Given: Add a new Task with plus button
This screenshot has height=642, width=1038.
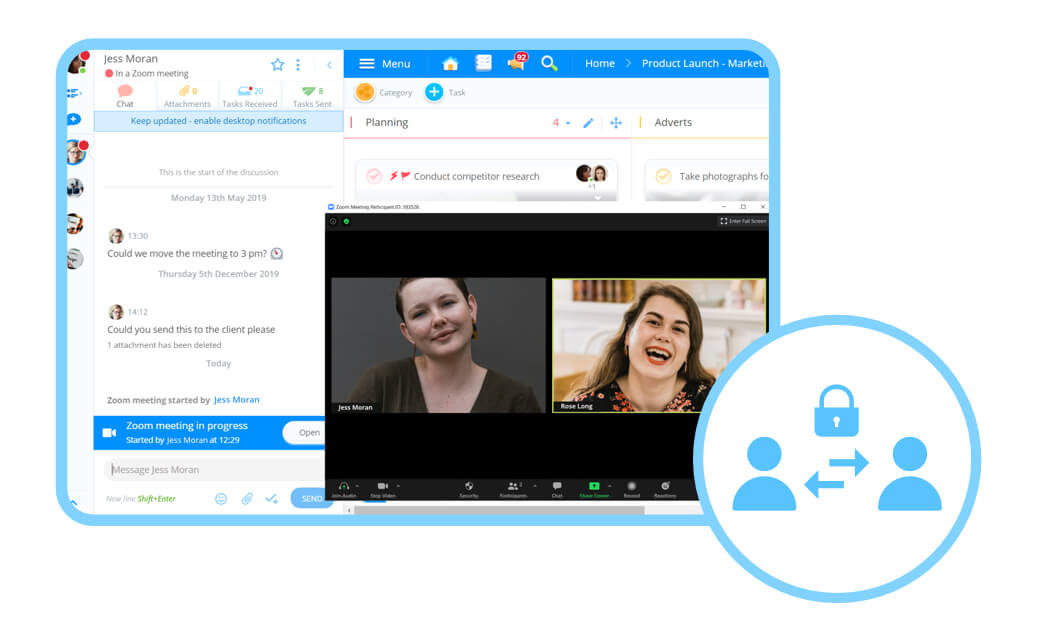Looking at the screenshot, I should click(x=445, y=92).
